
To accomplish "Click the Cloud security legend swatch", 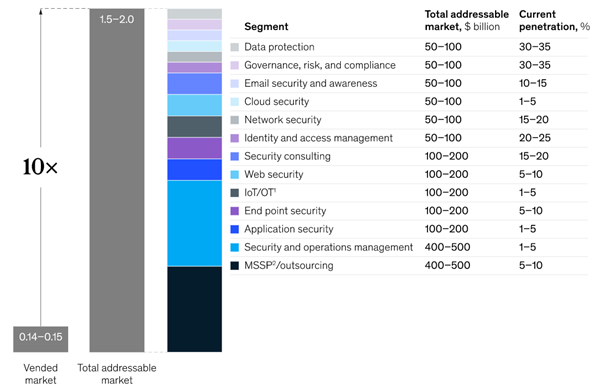I will click(235, 102).
